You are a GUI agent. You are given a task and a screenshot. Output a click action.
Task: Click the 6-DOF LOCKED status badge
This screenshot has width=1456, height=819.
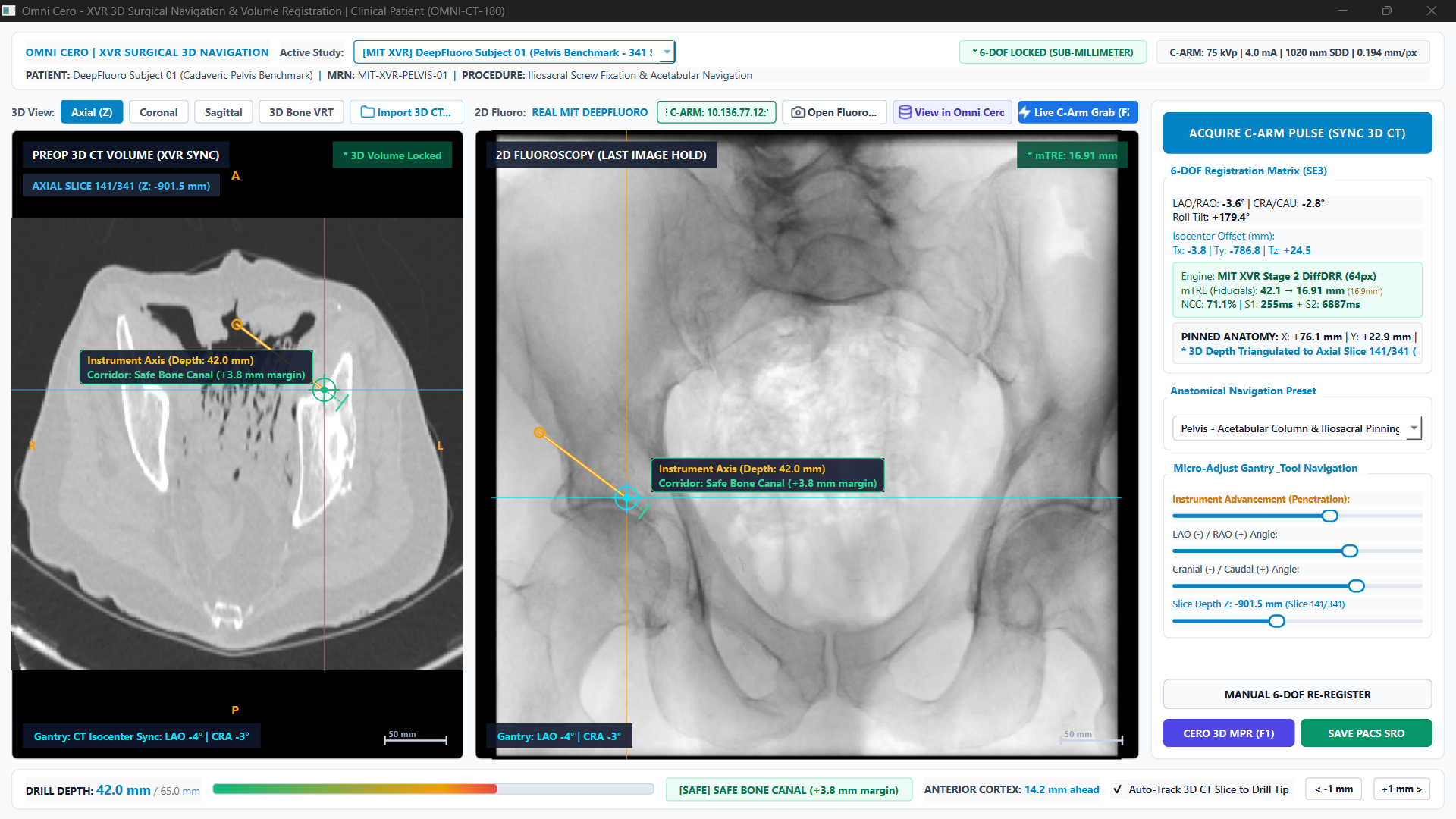pos(1053,52)
